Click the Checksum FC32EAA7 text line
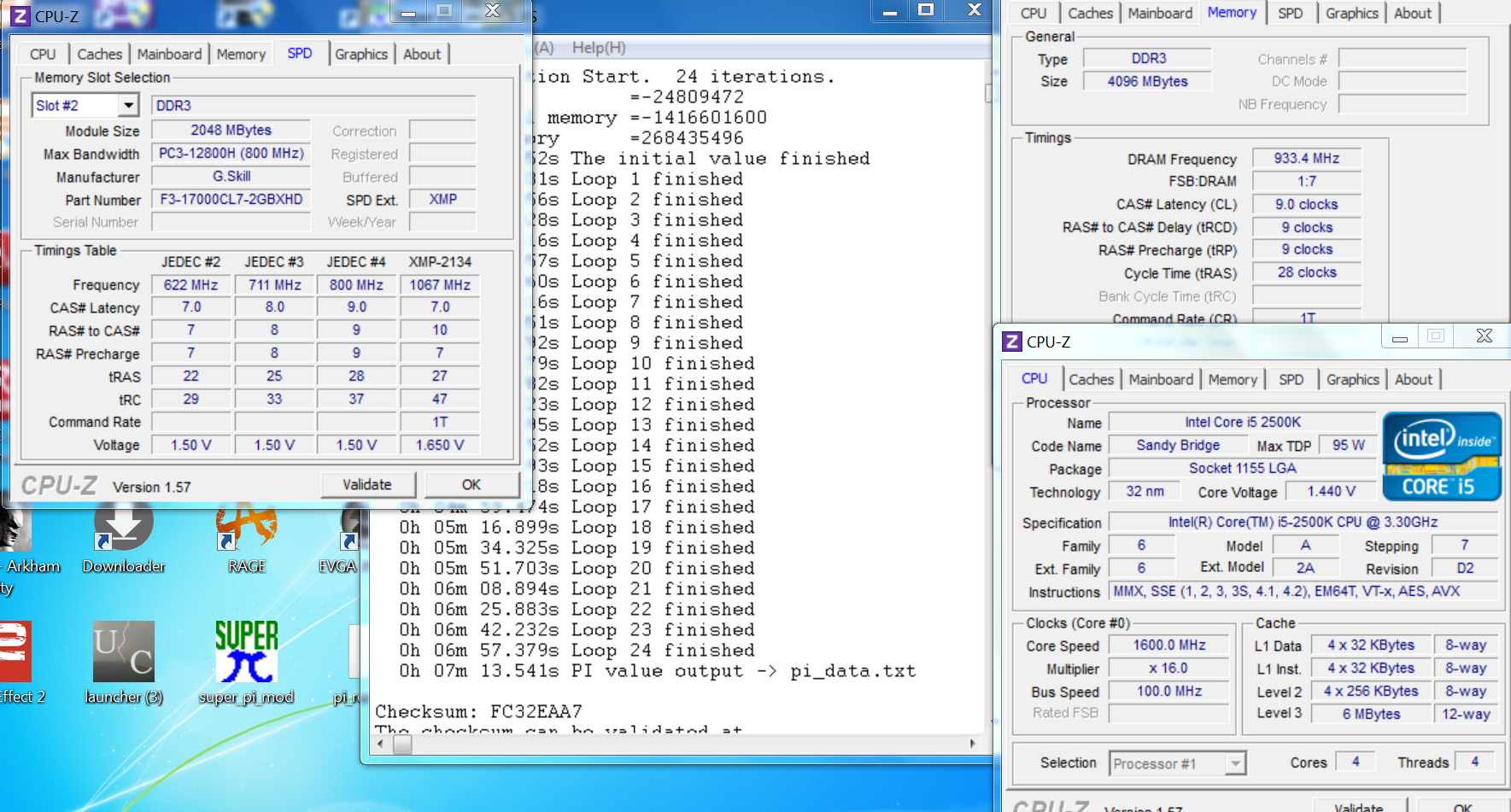This screenshot has height=812, width=1511. [x=478, y=711]
